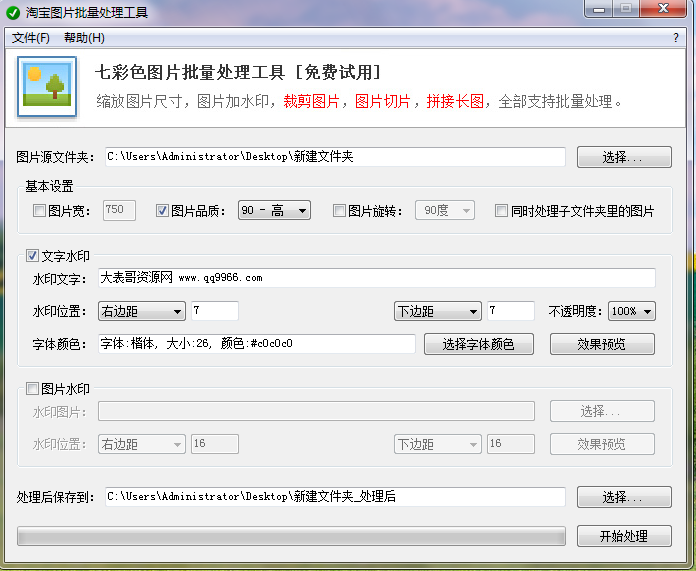This screenshot has height=571, width=696.
Task: Click the question mark help icon
Action: pos(676,38)
